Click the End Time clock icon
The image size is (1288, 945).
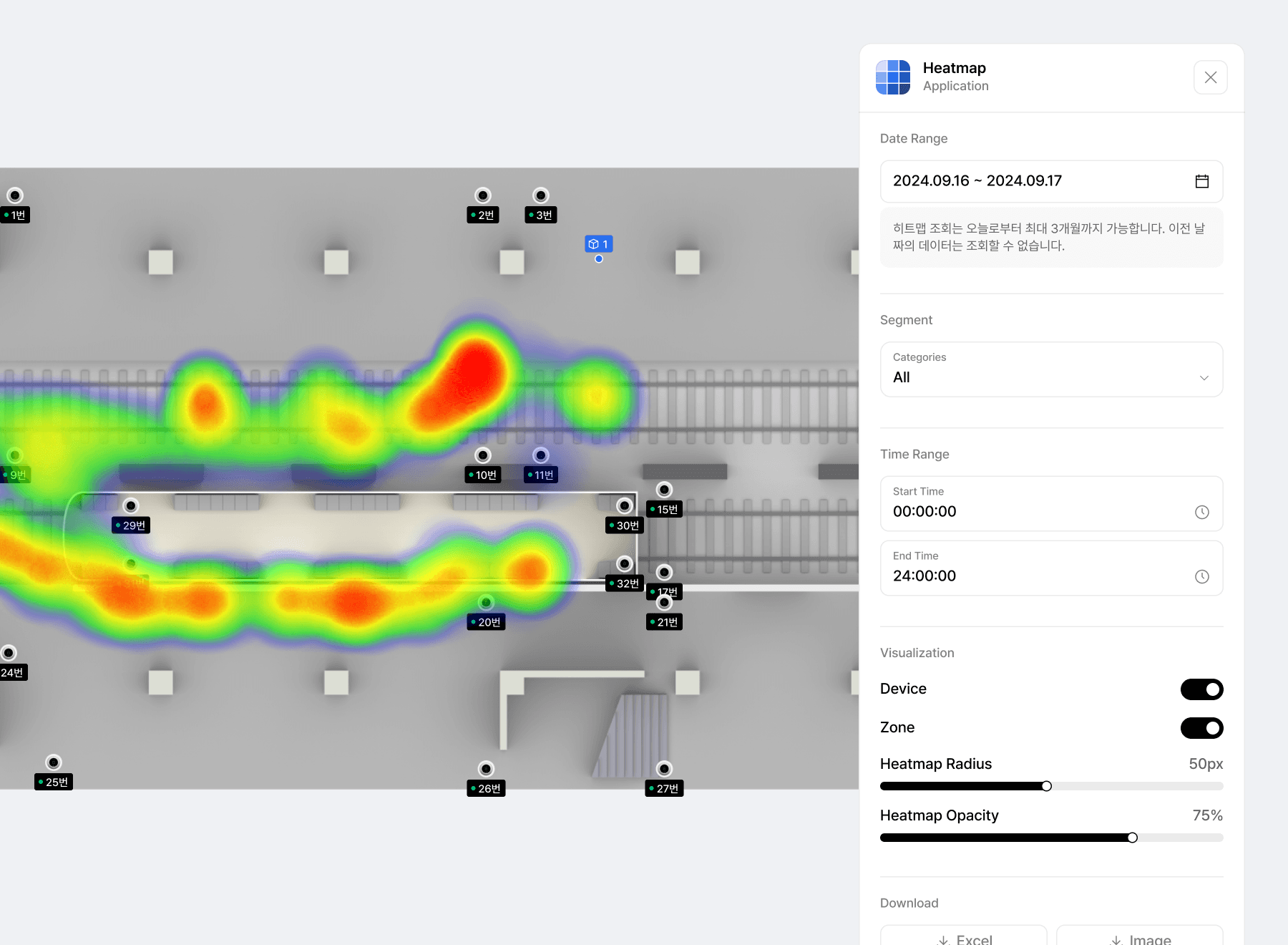point(1202,576)
